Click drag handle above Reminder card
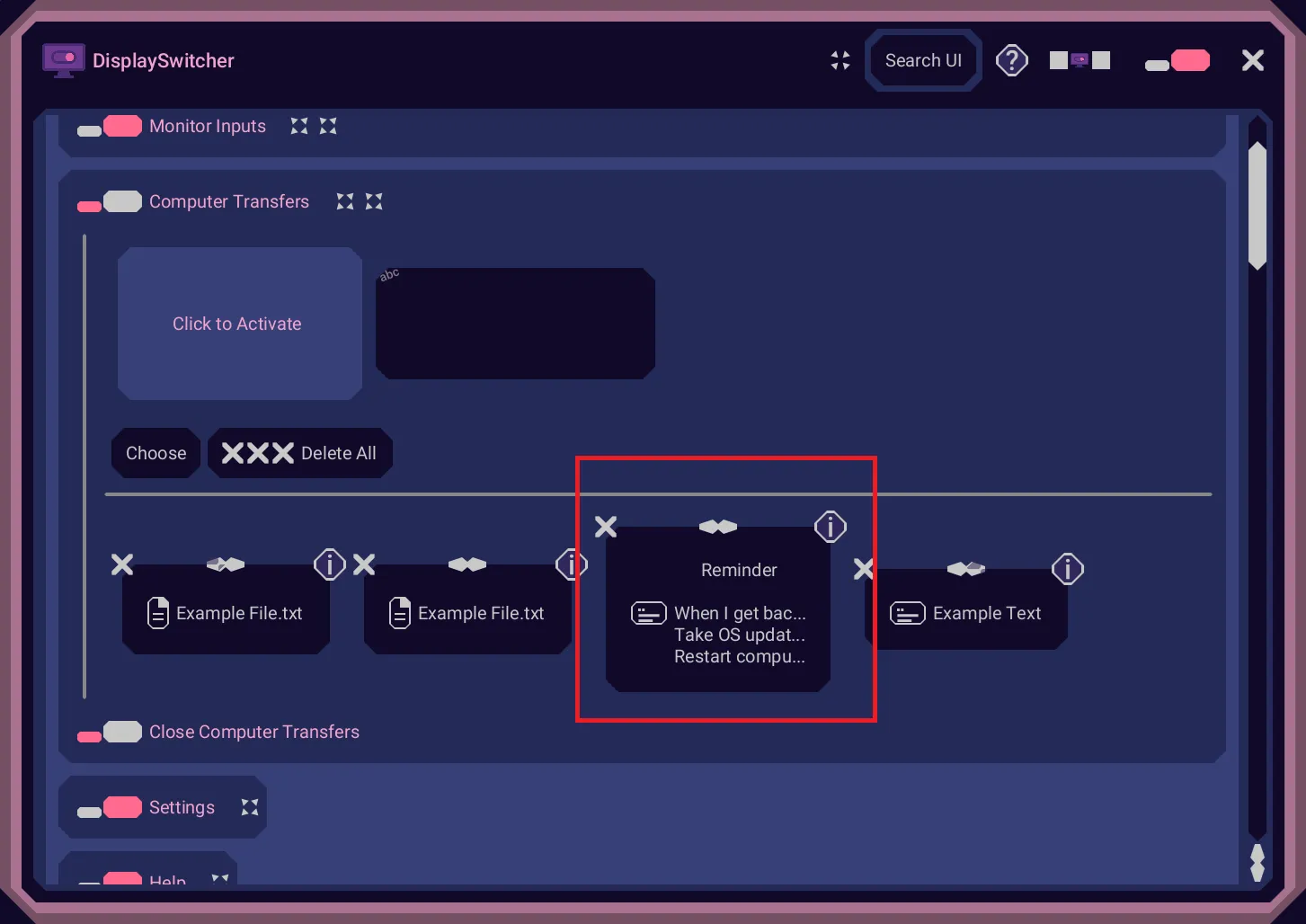1306x924 pixels. coord(718,527)
